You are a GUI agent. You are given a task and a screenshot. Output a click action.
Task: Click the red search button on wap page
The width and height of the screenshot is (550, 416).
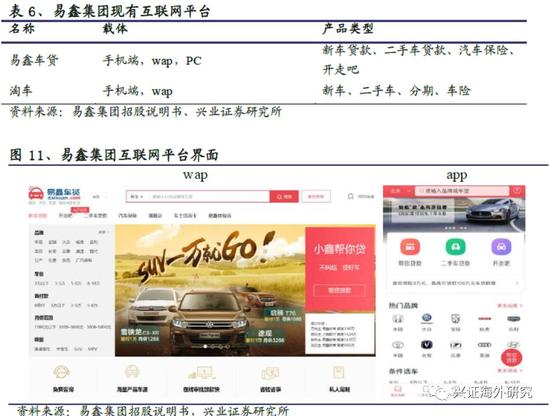coord(284,197)
